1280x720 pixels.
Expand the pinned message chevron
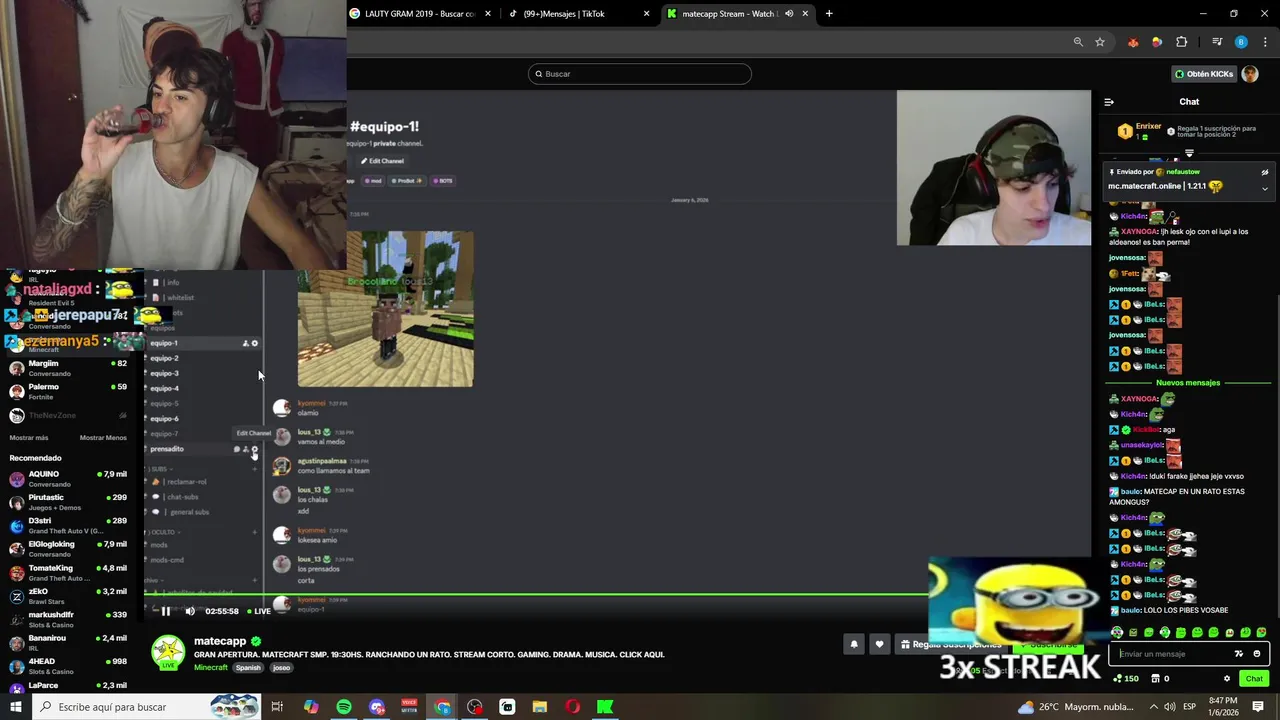tap(1265, 188)
